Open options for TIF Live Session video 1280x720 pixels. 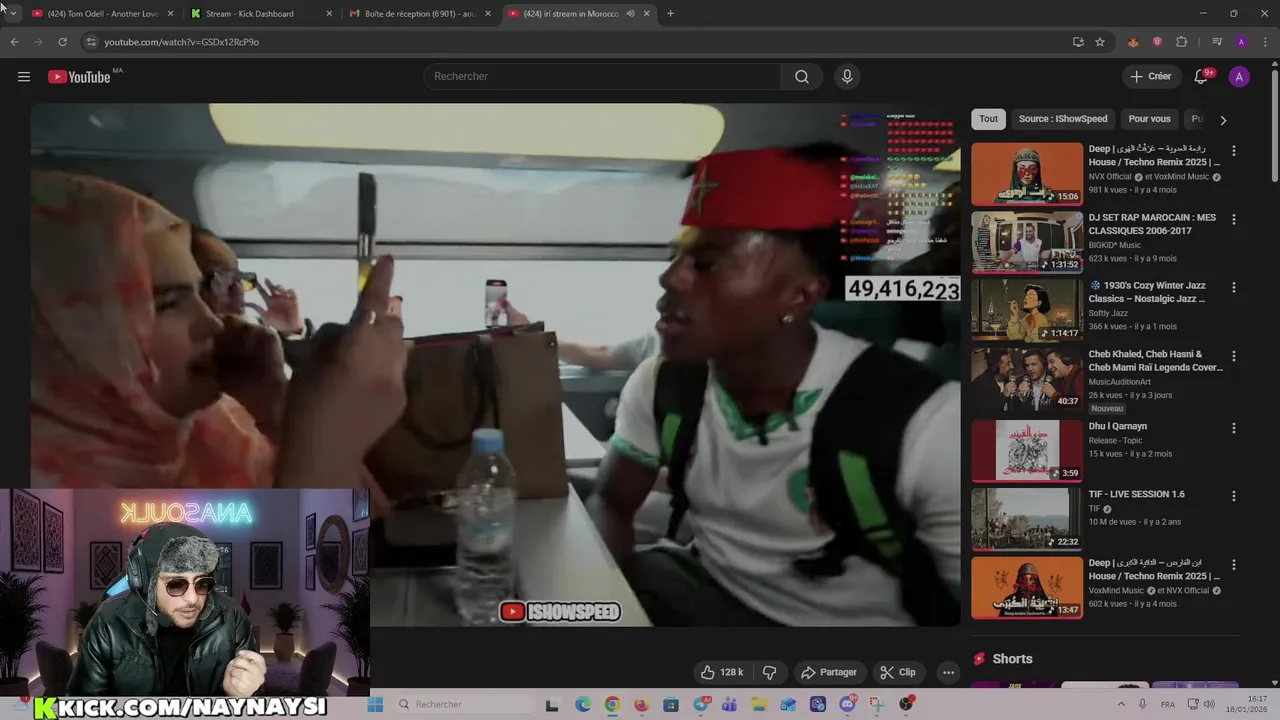1233,496
